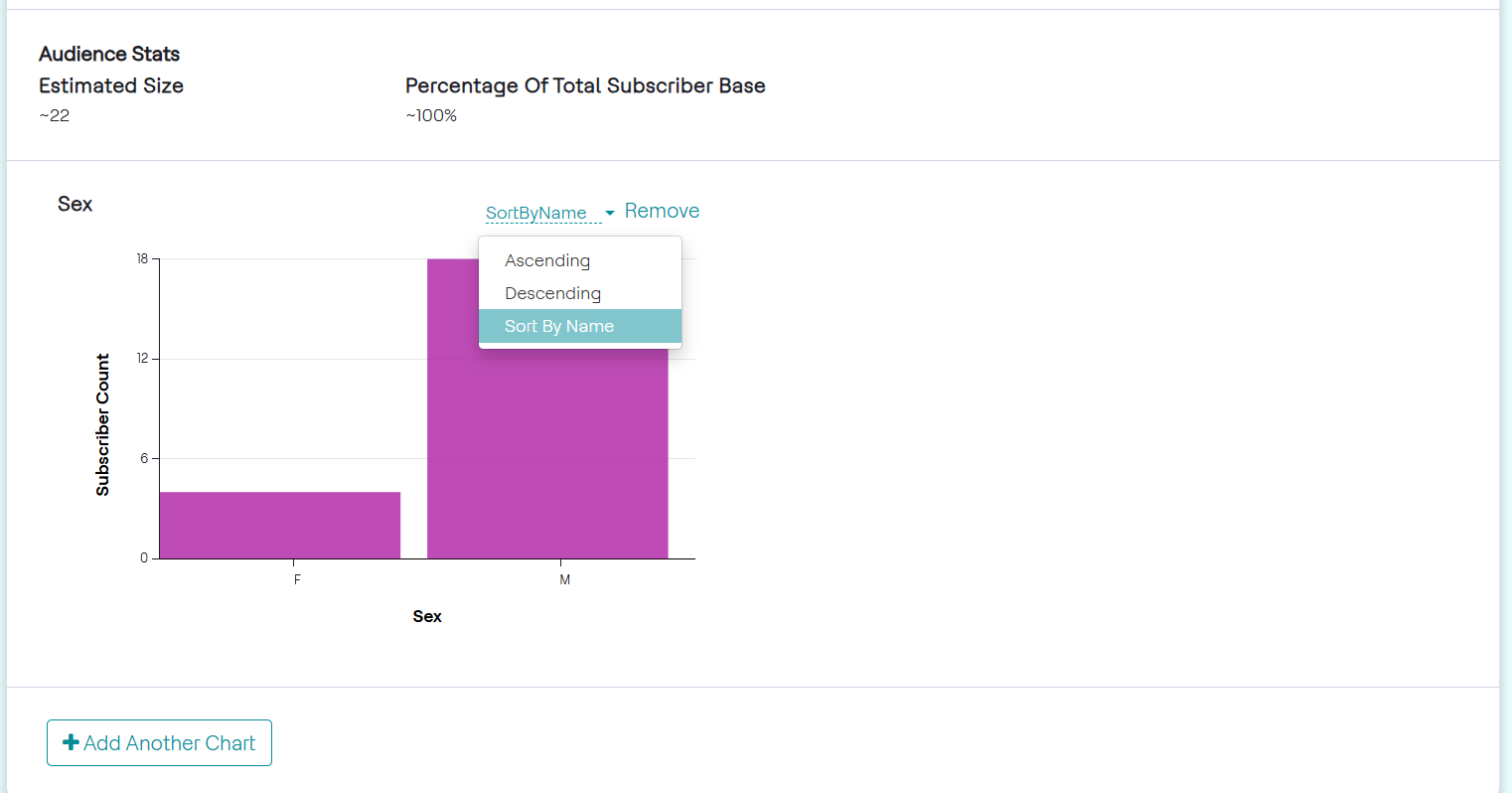
Task: Click the Sex chart heading
Action: [x=75, y=204]
